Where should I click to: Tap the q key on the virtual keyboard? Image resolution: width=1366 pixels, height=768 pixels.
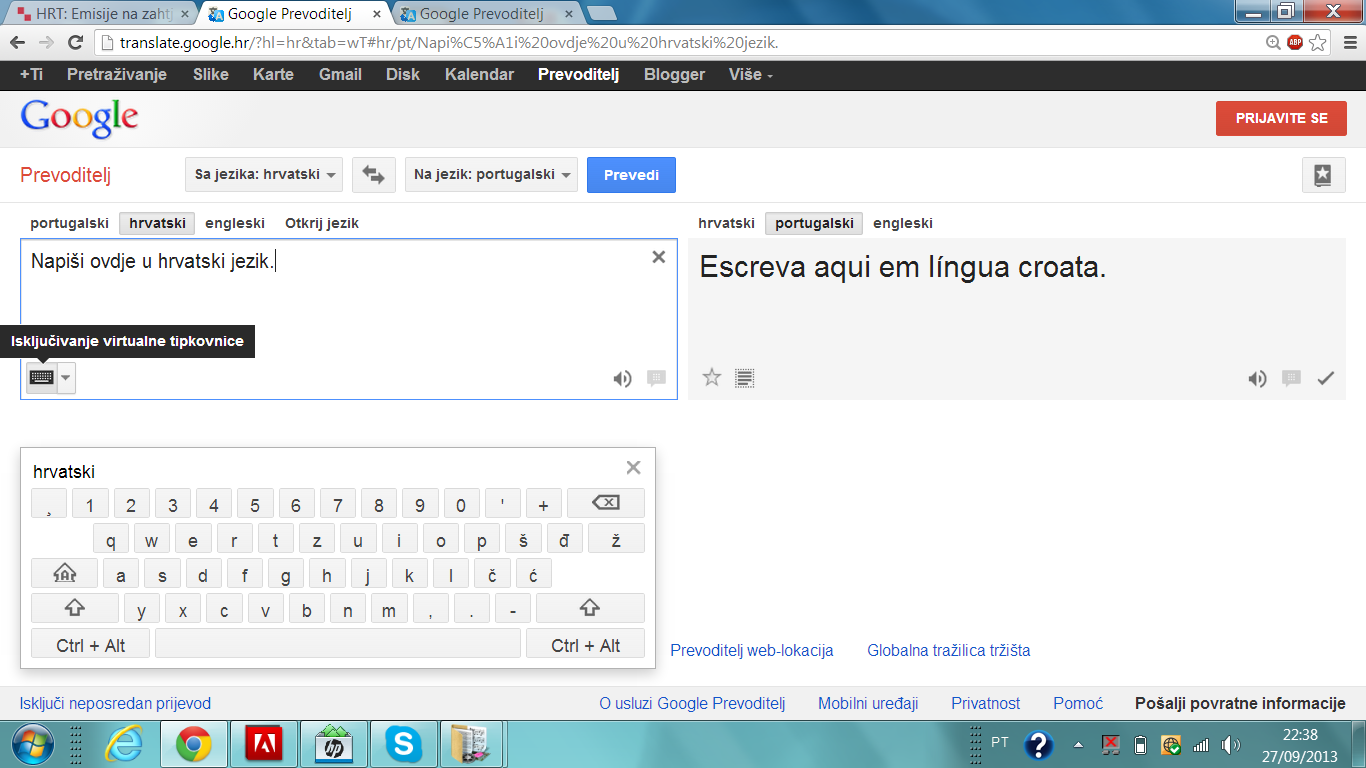(111, 539)
